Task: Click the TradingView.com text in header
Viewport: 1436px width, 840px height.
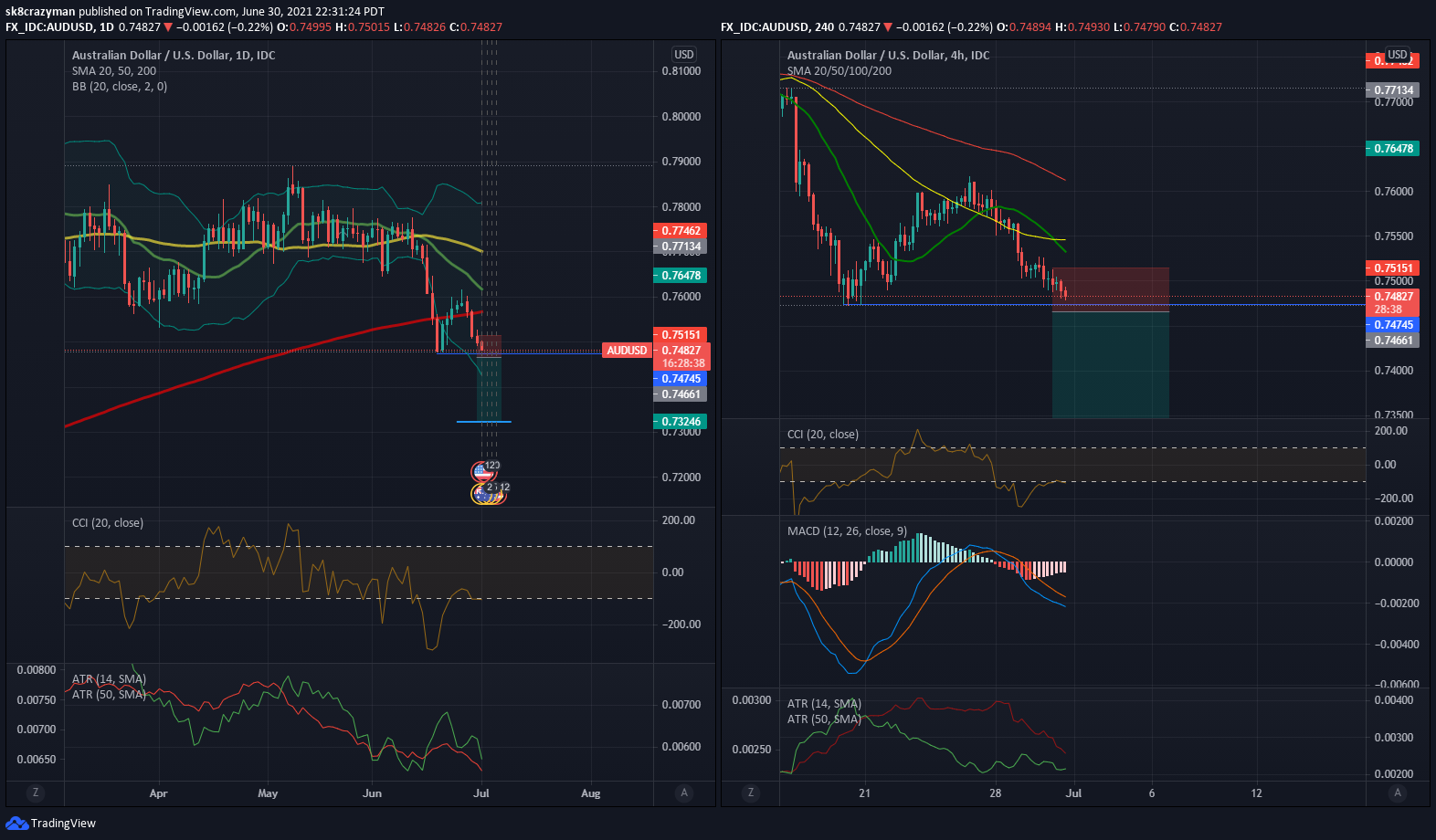Action: 191,12
